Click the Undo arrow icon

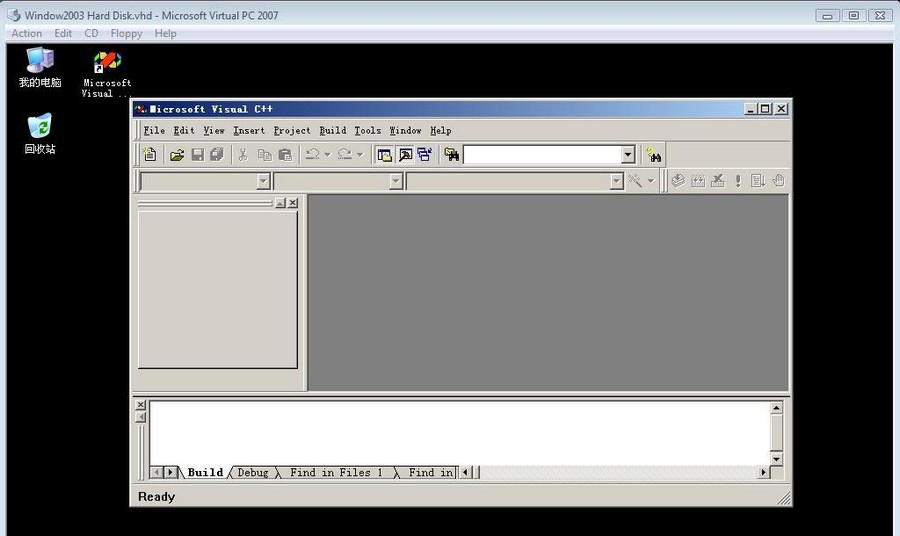(312, 154)
